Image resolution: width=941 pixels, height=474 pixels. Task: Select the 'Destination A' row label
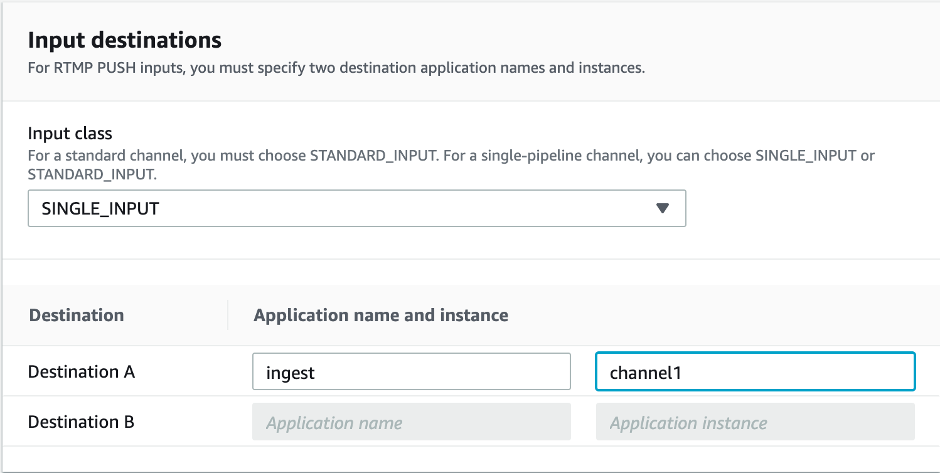pos(81,371)
